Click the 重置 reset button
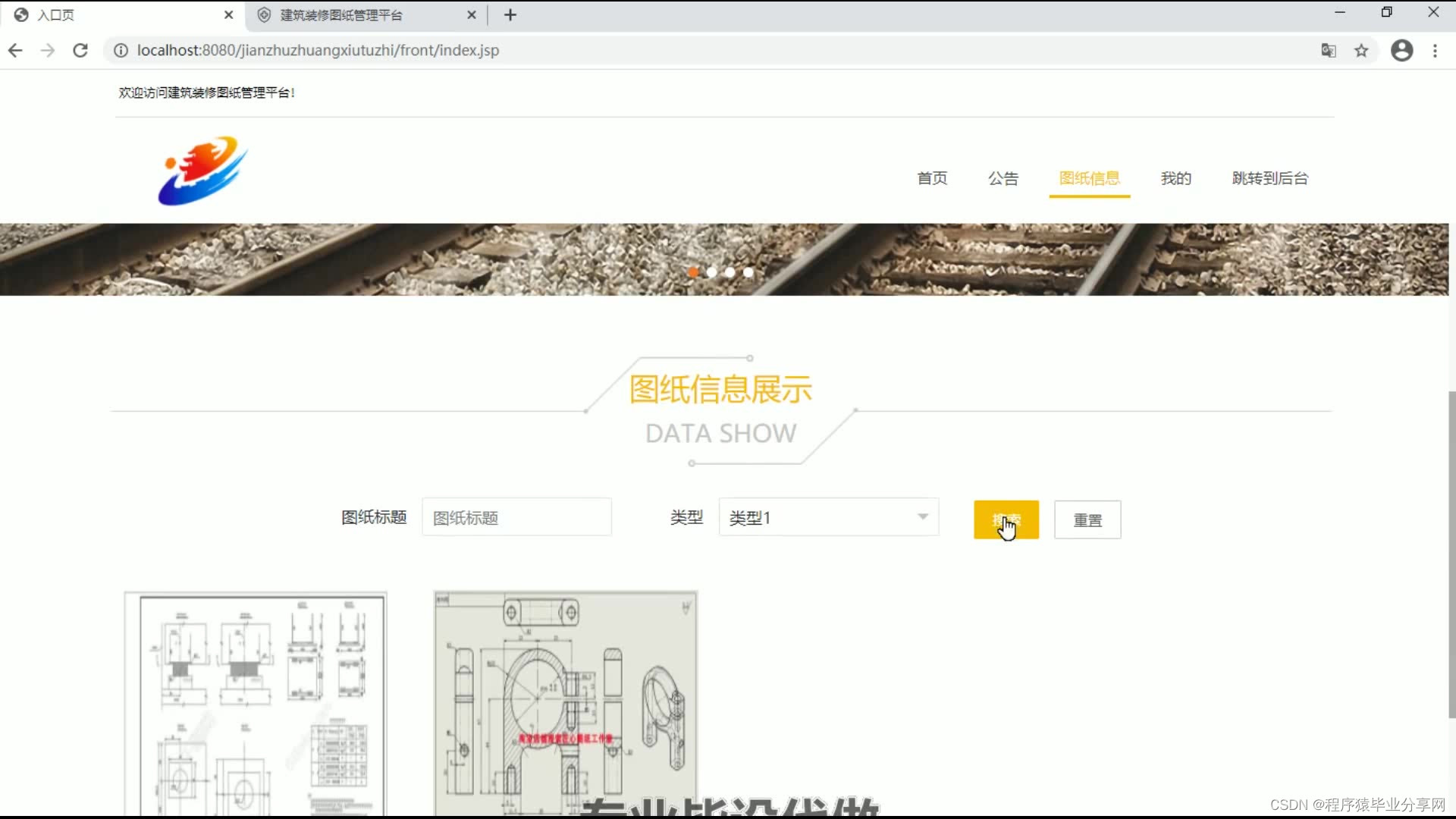Screen dimensions: 1456x819 pos(1087,520)
